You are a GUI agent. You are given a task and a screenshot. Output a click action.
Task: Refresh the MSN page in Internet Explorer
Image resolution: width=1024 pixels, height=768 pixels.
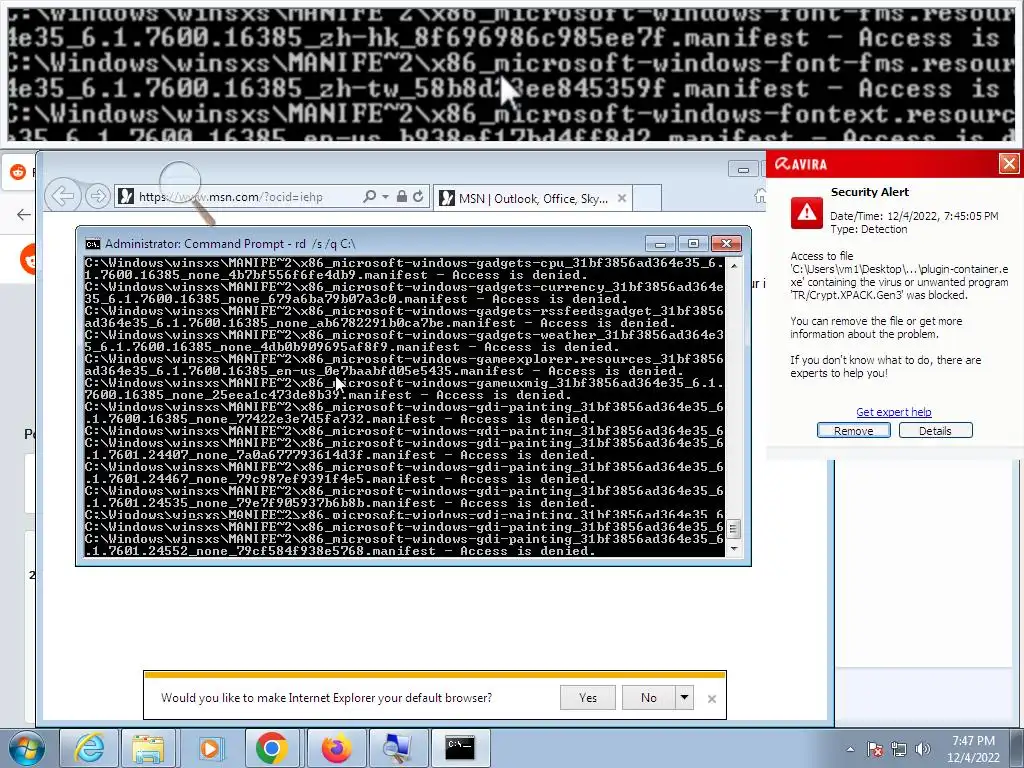418,196
